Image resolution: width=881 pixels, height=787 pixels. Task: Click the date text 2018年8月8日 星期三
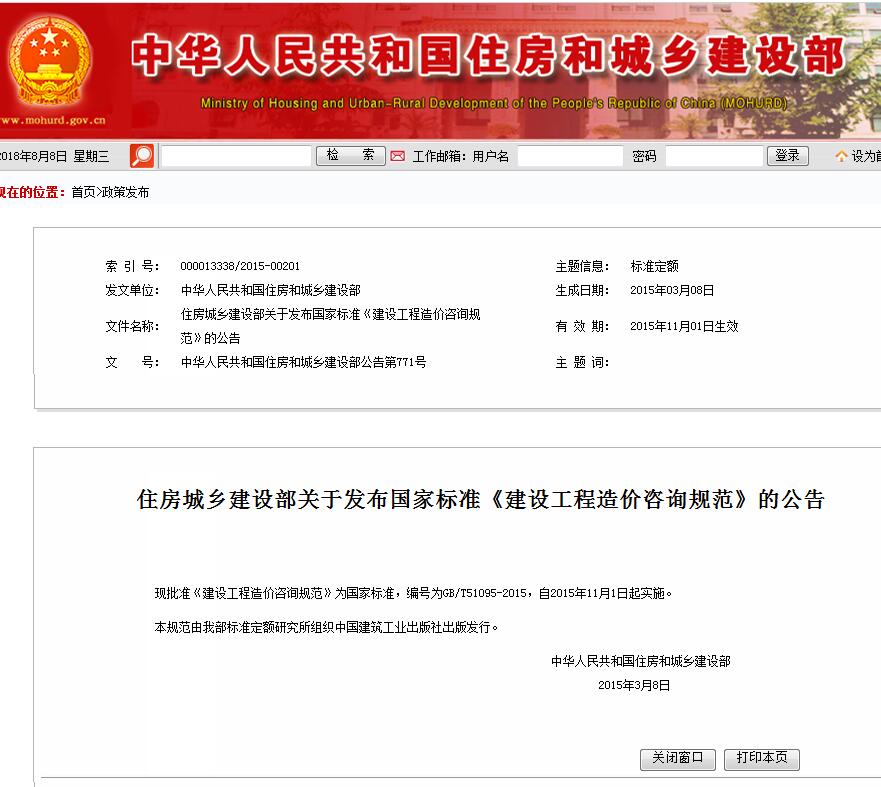(x=55, y=156)
